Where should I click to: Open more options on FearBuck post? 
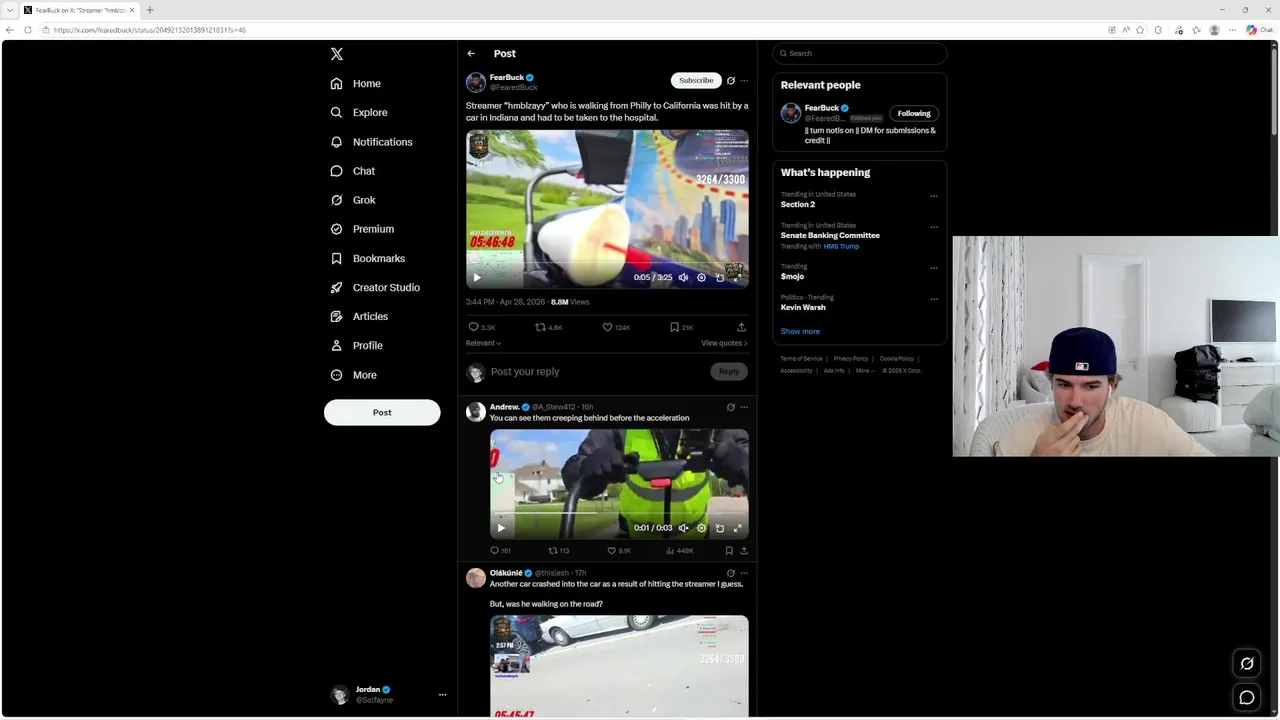click(743, 80)
